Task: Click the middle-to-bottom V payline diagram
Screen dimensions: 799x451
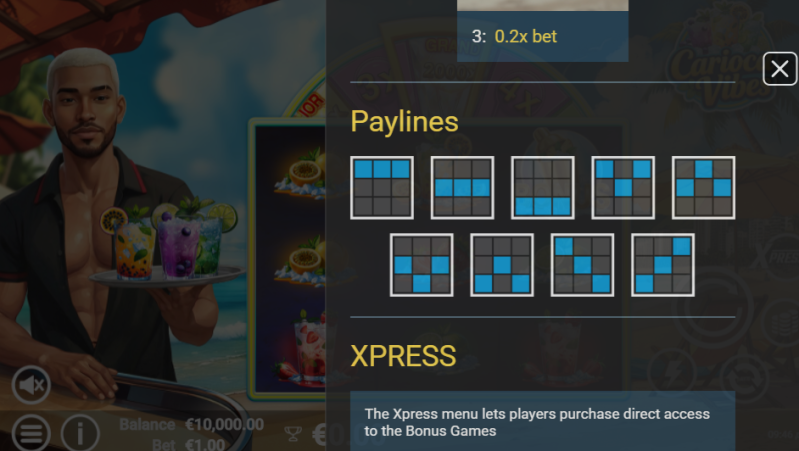Action: click(x=421, y=265)
